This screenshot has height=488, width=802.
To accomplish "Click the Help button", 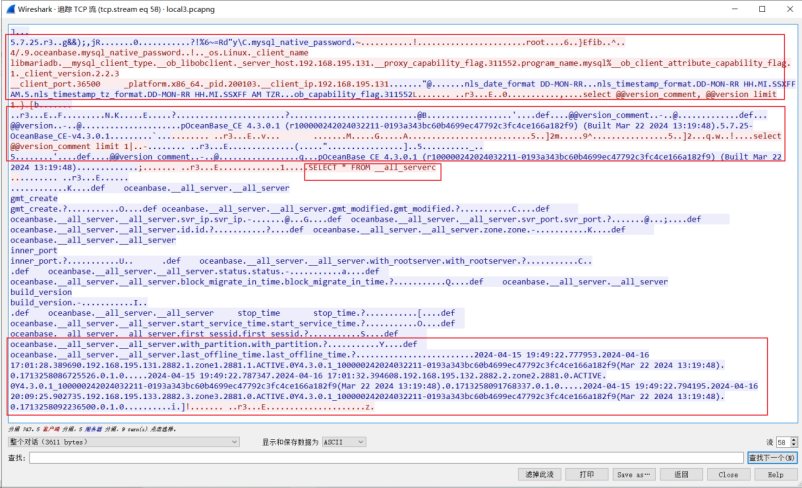I will [x=775, y=474].
